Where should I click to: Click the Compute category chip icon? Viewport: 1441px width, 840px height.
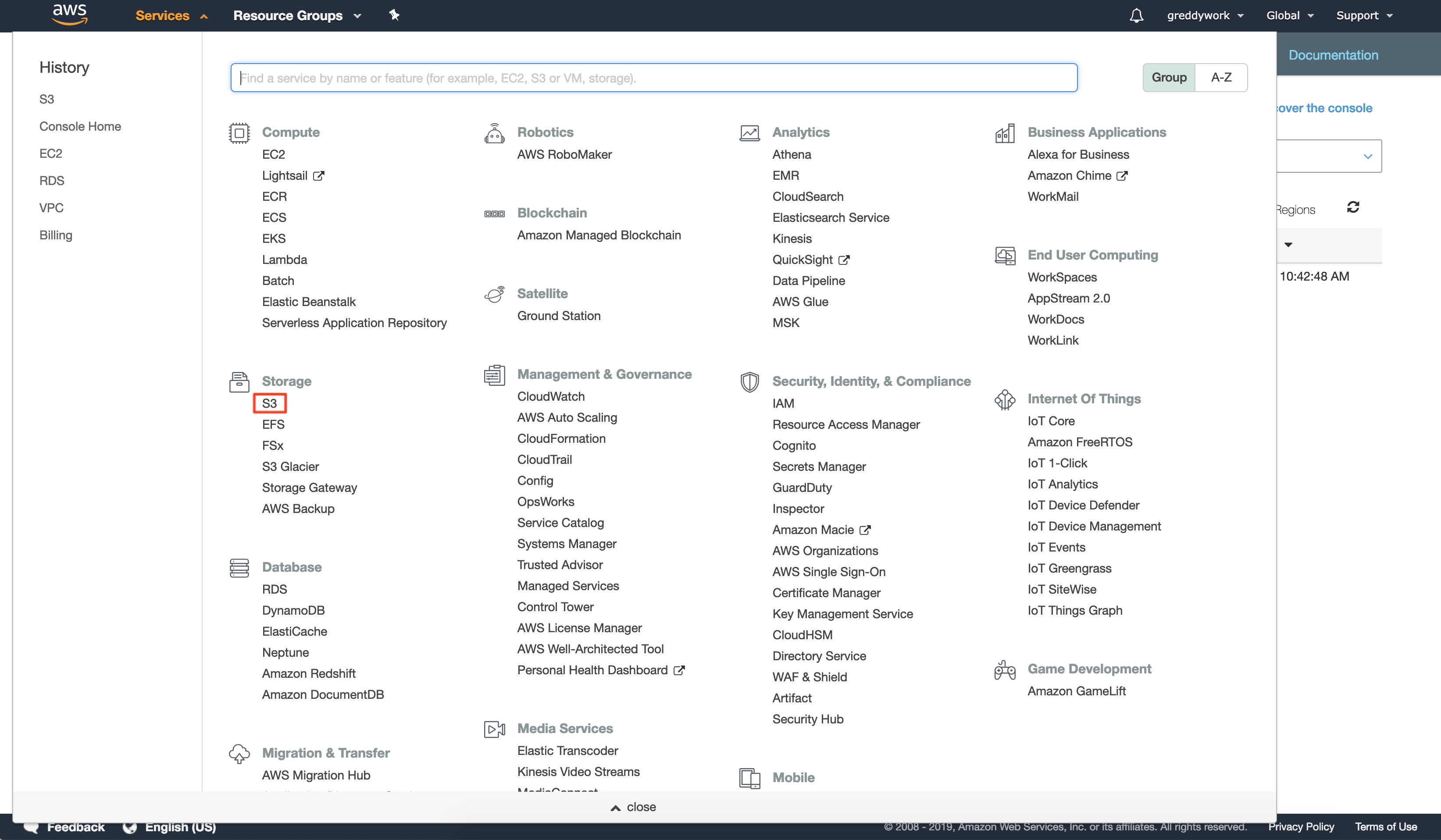tap(239, 133)
